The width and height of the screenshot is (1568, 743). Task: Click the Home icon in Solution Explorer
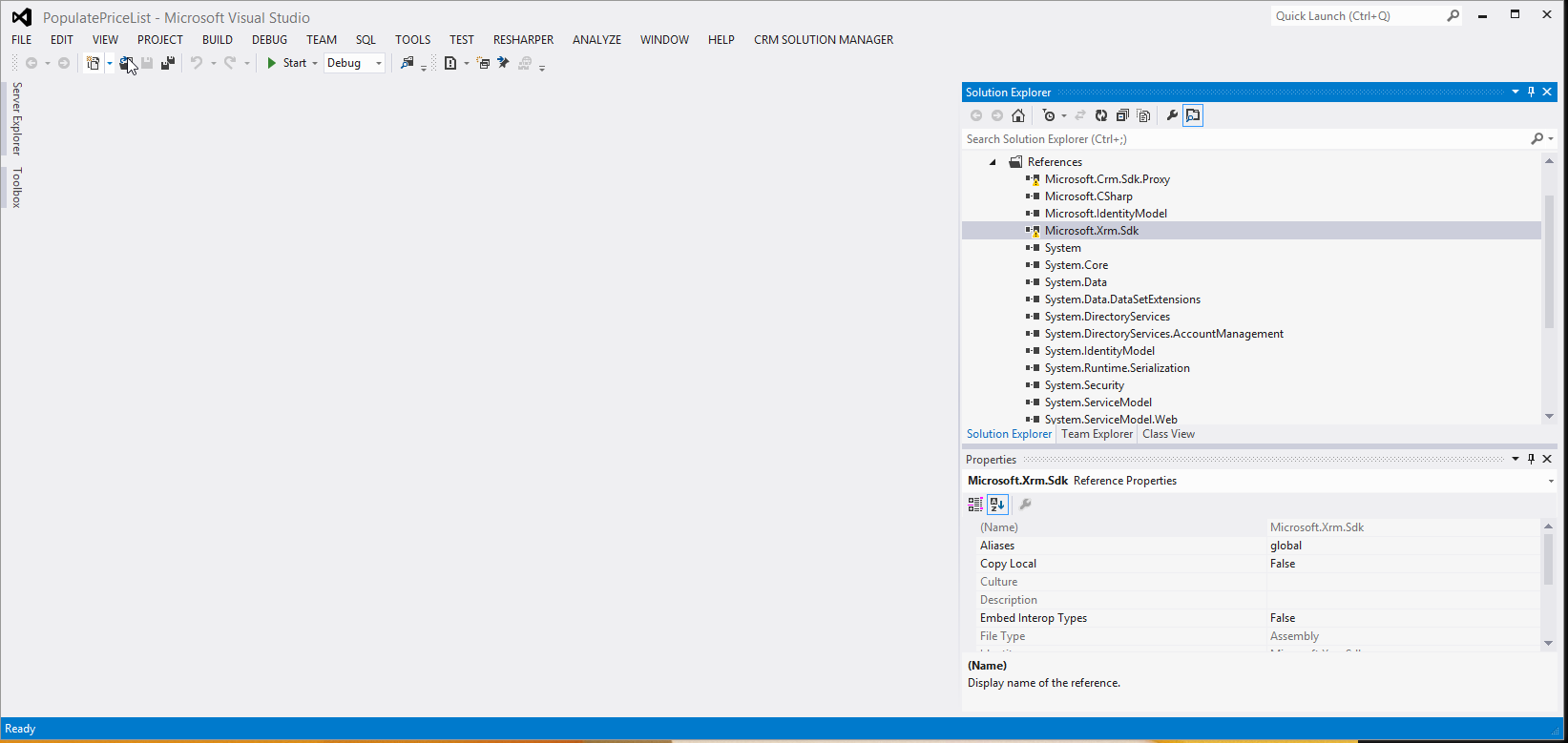[x=1018, y=115]
